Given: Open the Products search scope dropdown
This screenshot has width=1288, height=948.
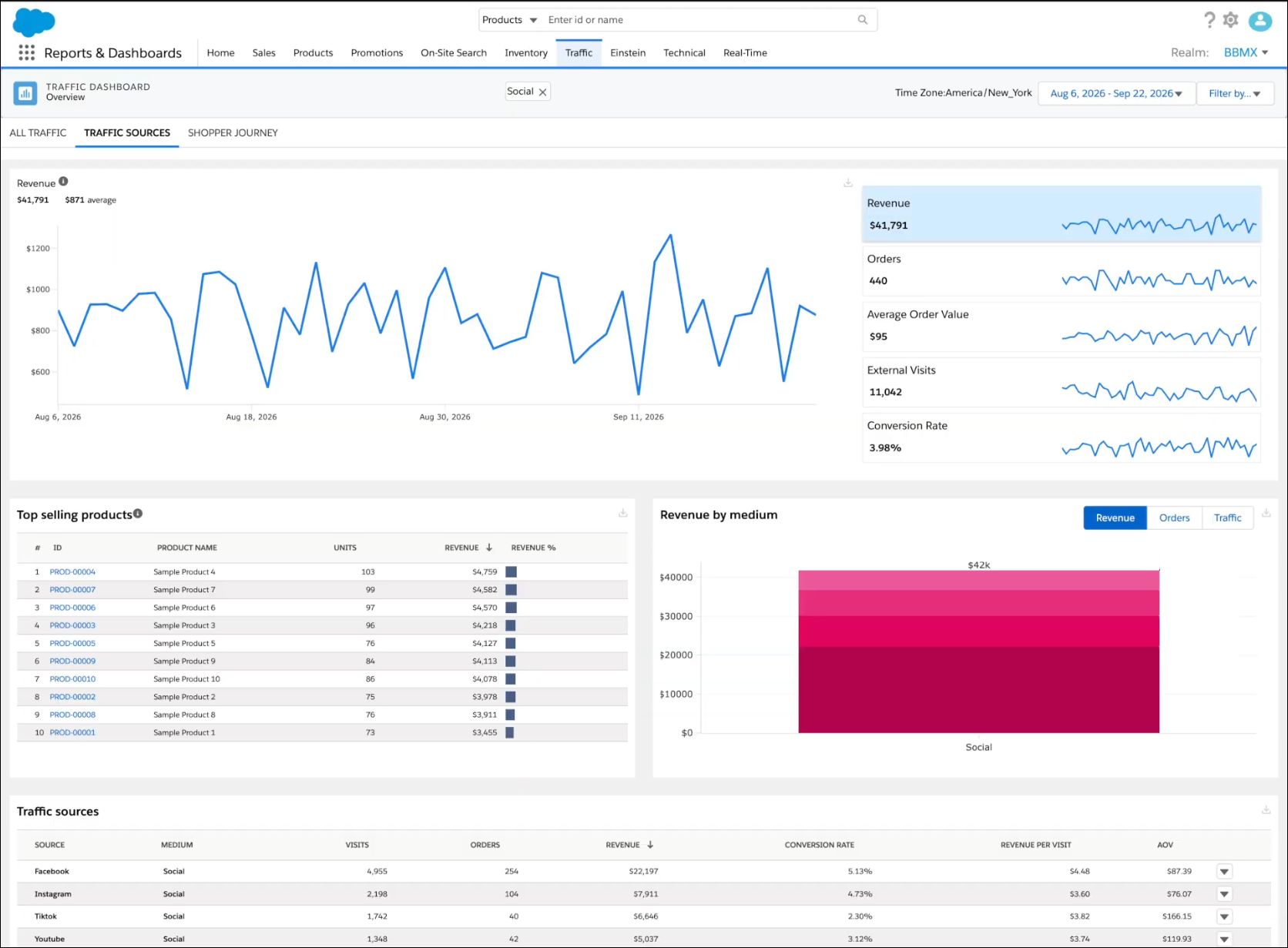Looking at the screenshot, I should click(510, 20).
